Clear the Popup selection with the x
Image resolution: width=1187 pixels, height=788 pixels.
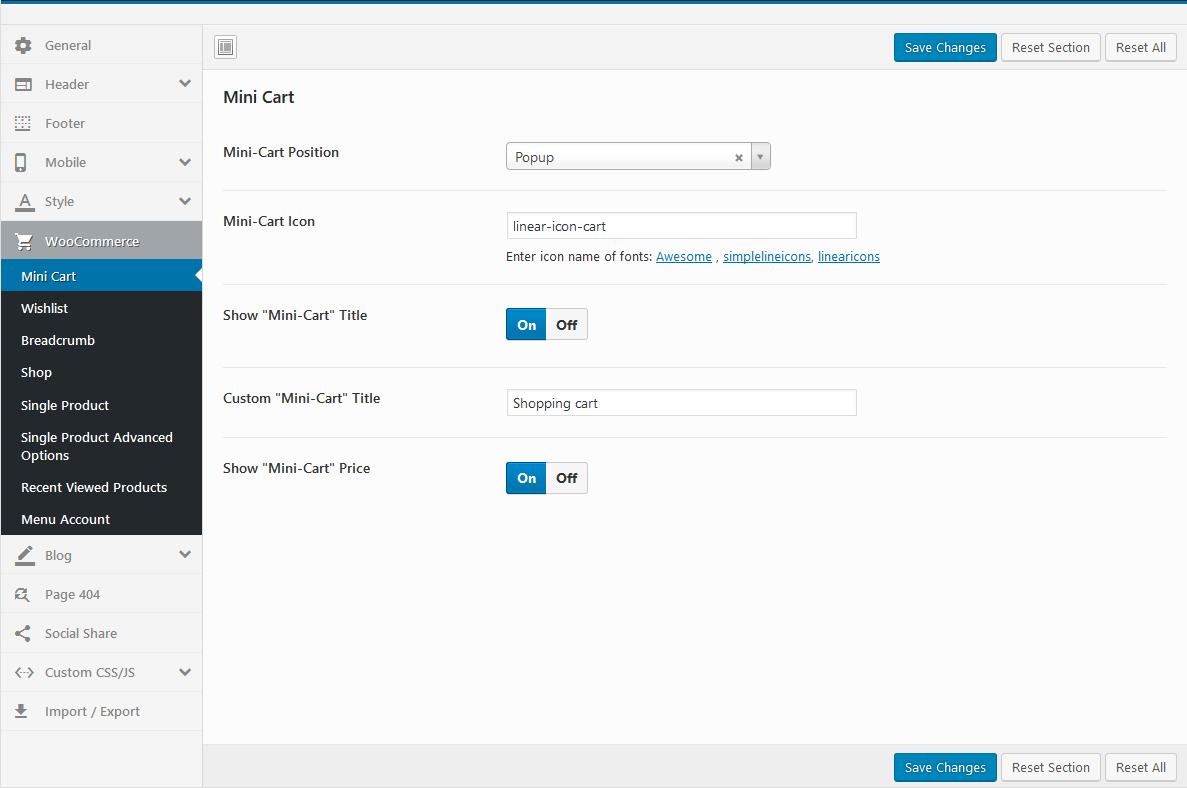click(739, 157)
